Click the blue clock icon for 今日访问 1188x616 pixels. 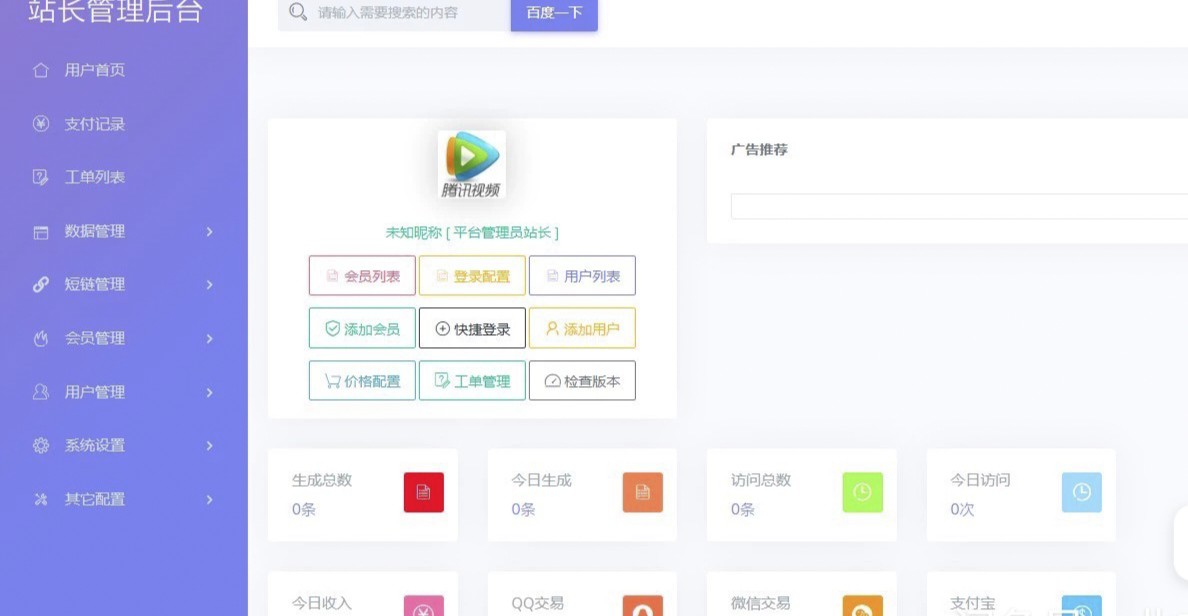(x=1082, y=492)
